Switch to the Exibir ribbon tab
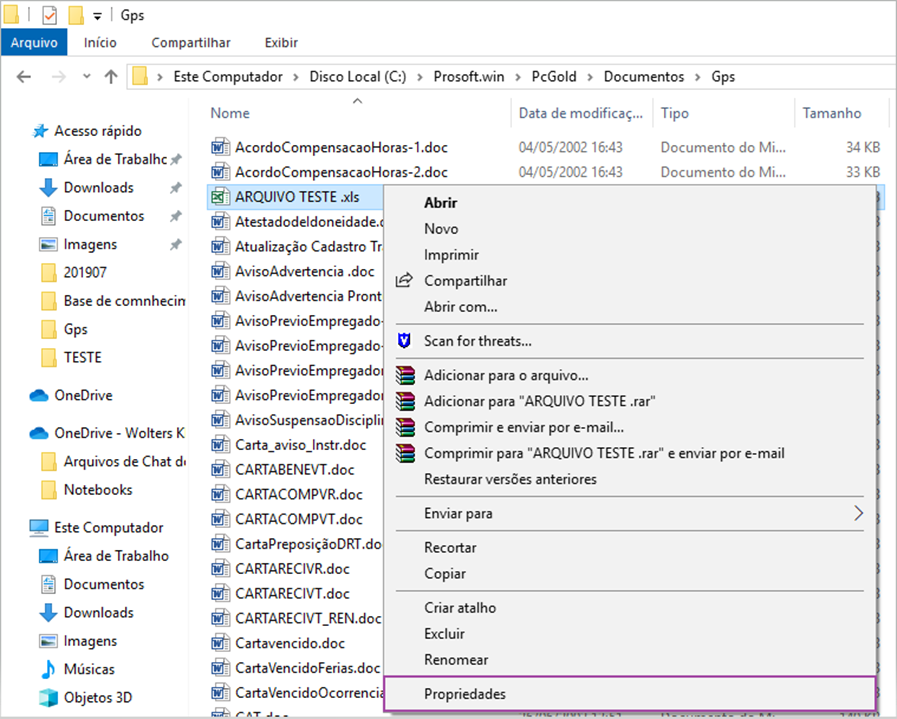Viewport: 897px width, 719px height. pos(281,43)
